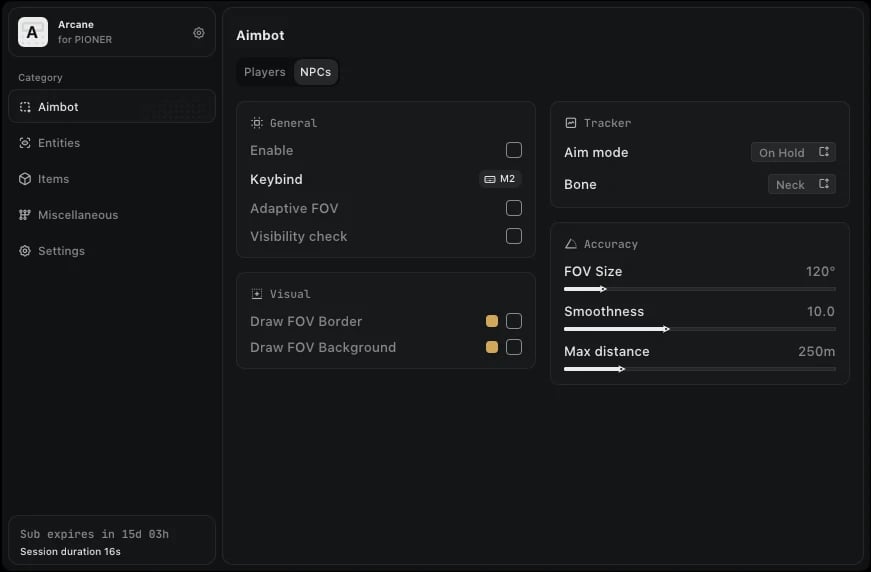Click the Arcane logo icon
The image size is (871, 572).
click(33, 33)
